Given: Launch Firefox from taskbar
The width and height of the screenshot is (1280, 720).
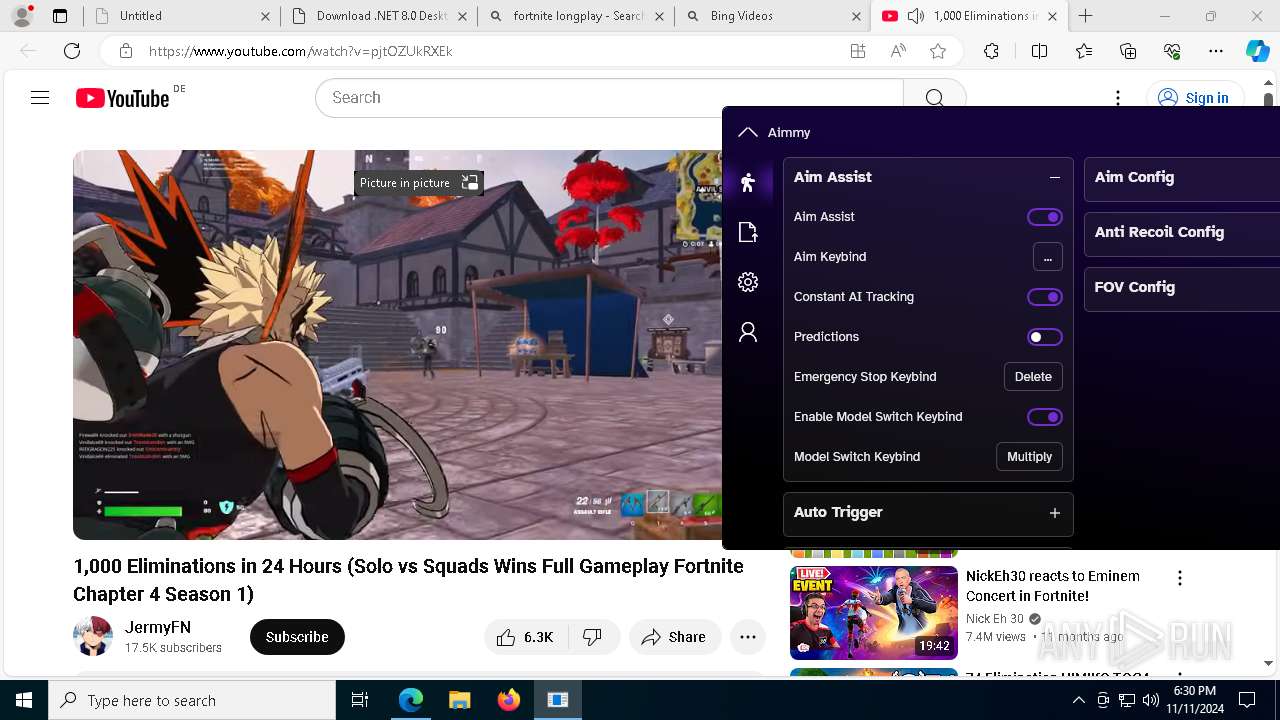Looking at the screenshot, I should tap(508, 700).
